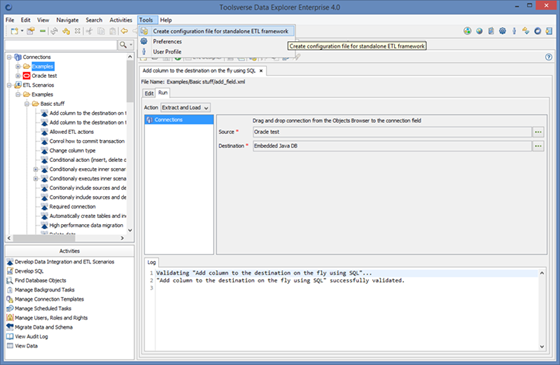Select Allowed ETL actions scenario
This screenshot has width=560, height=365.
click(x=71, y=132)
